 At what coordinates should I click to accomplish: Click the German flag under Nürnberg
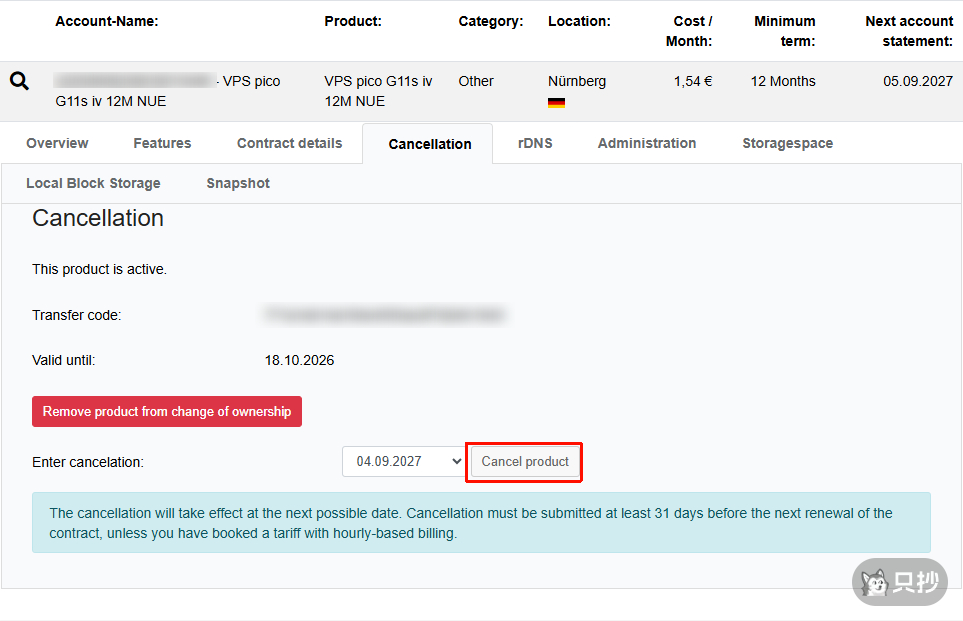coord(556,103)
